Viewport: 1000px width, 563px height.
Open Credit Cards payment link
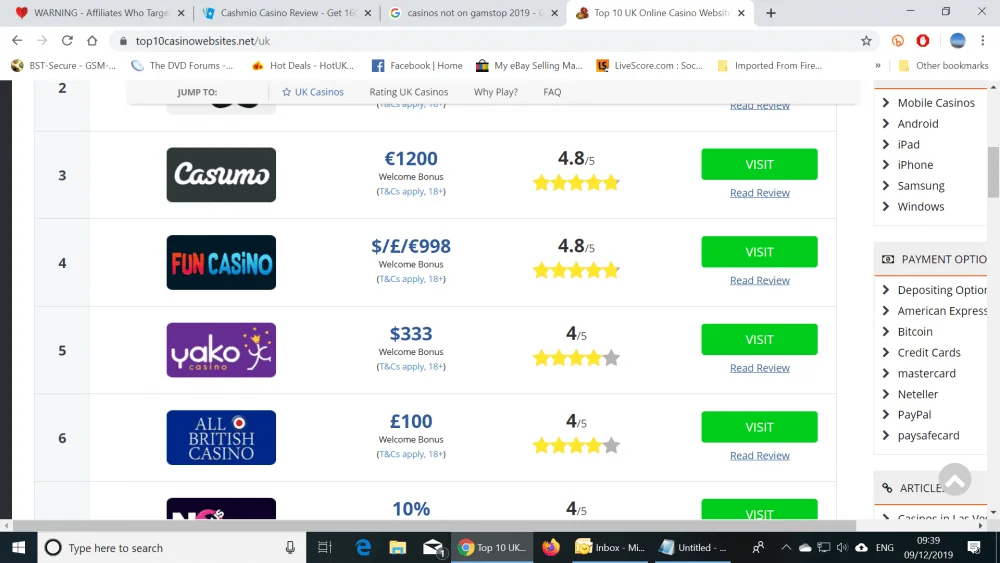pos(929,353)
